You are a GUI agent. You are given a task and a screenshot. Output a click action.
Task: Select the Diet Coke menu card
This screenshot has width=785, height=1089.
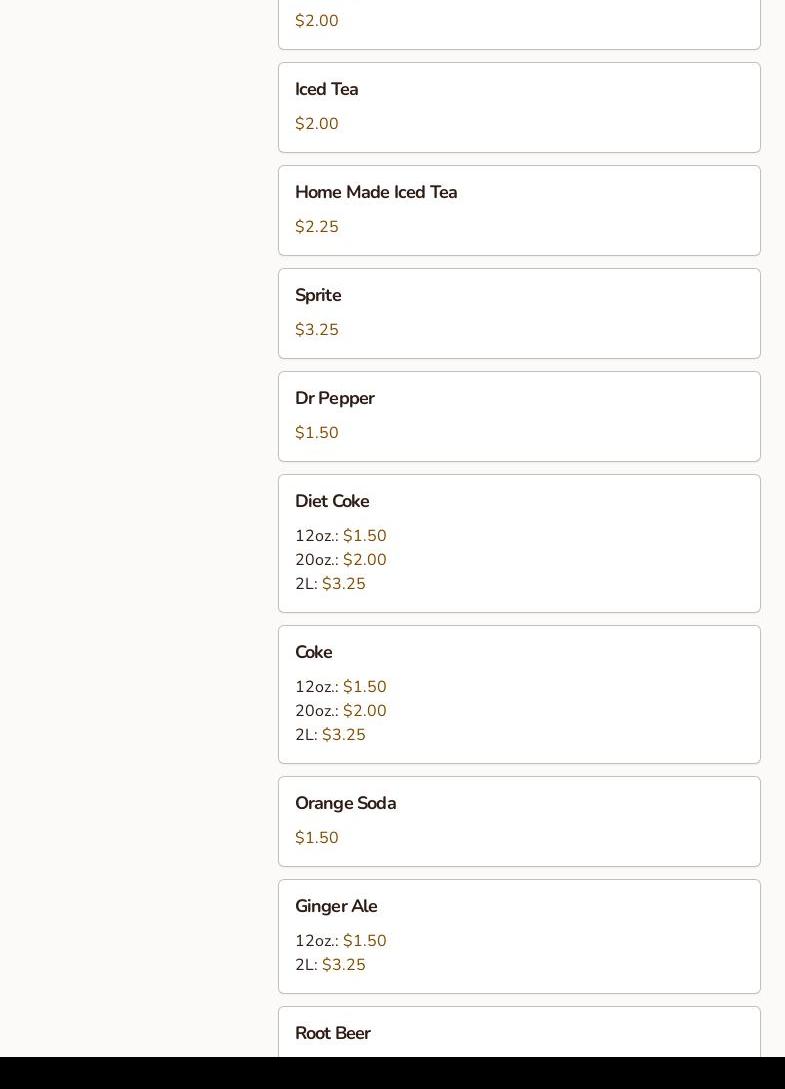tap(519, 543)
